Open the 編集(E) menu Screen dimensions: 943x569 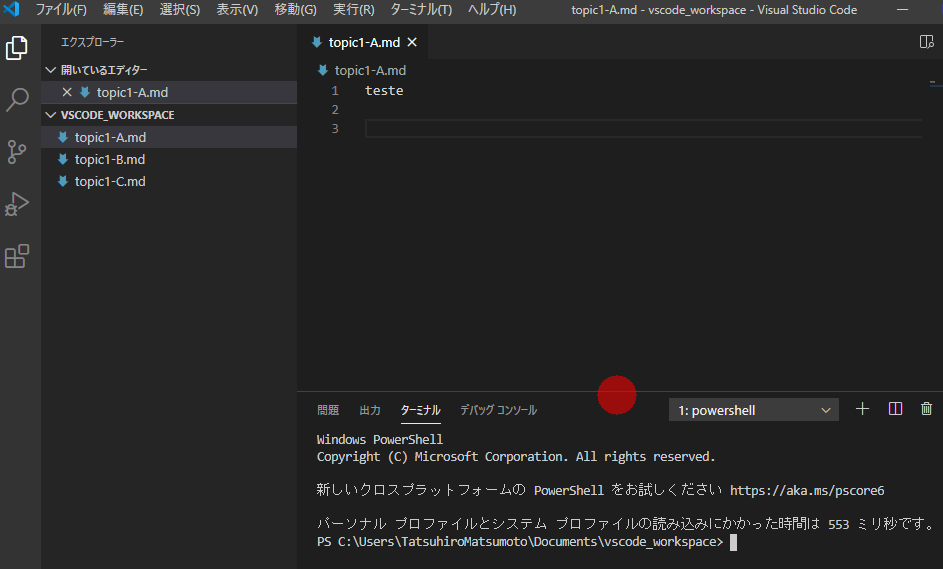pos(123,10)
